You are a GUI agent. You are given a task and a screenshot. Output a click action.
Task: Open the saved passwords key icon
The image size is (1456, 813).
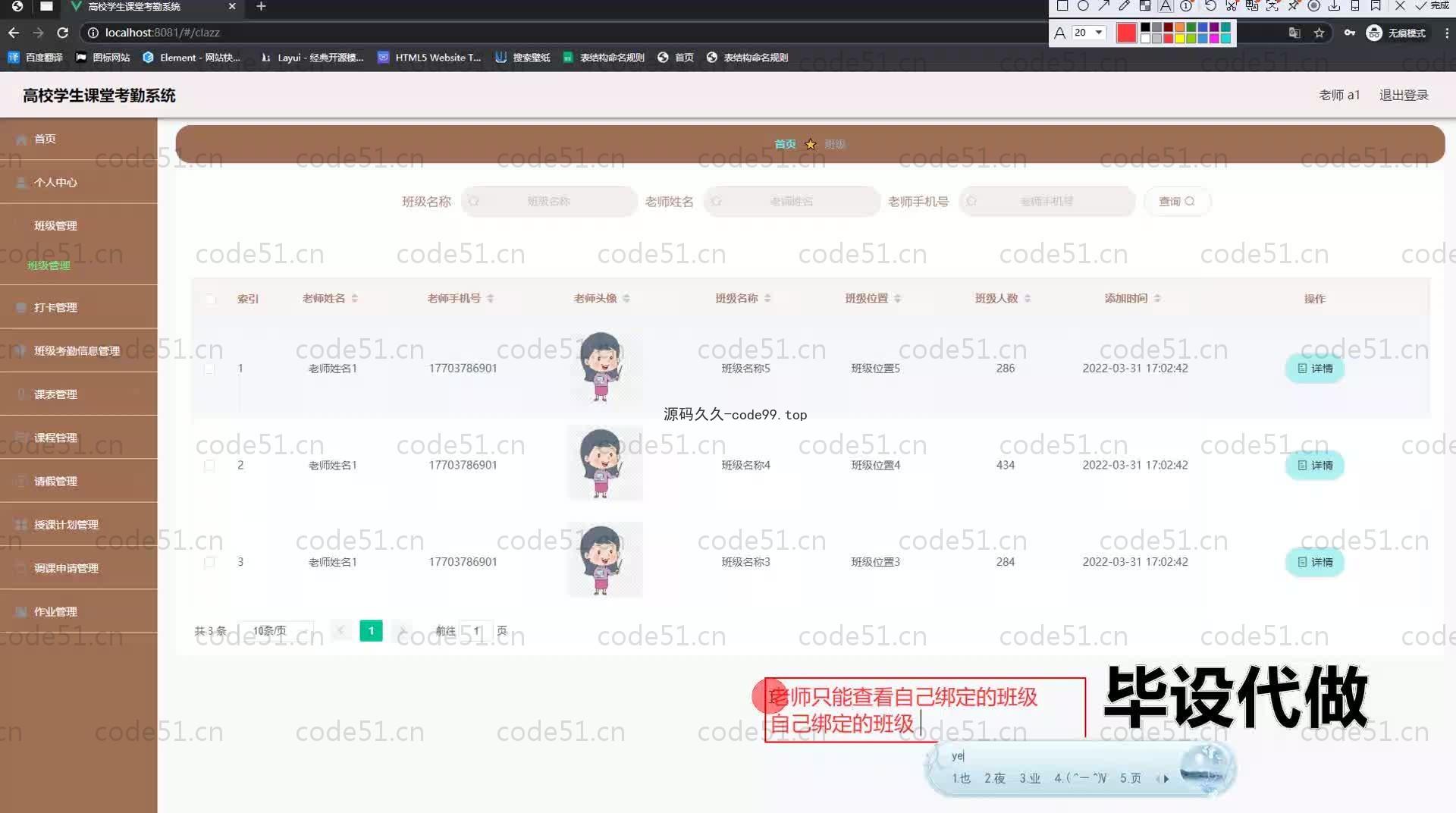[1350, 33]
